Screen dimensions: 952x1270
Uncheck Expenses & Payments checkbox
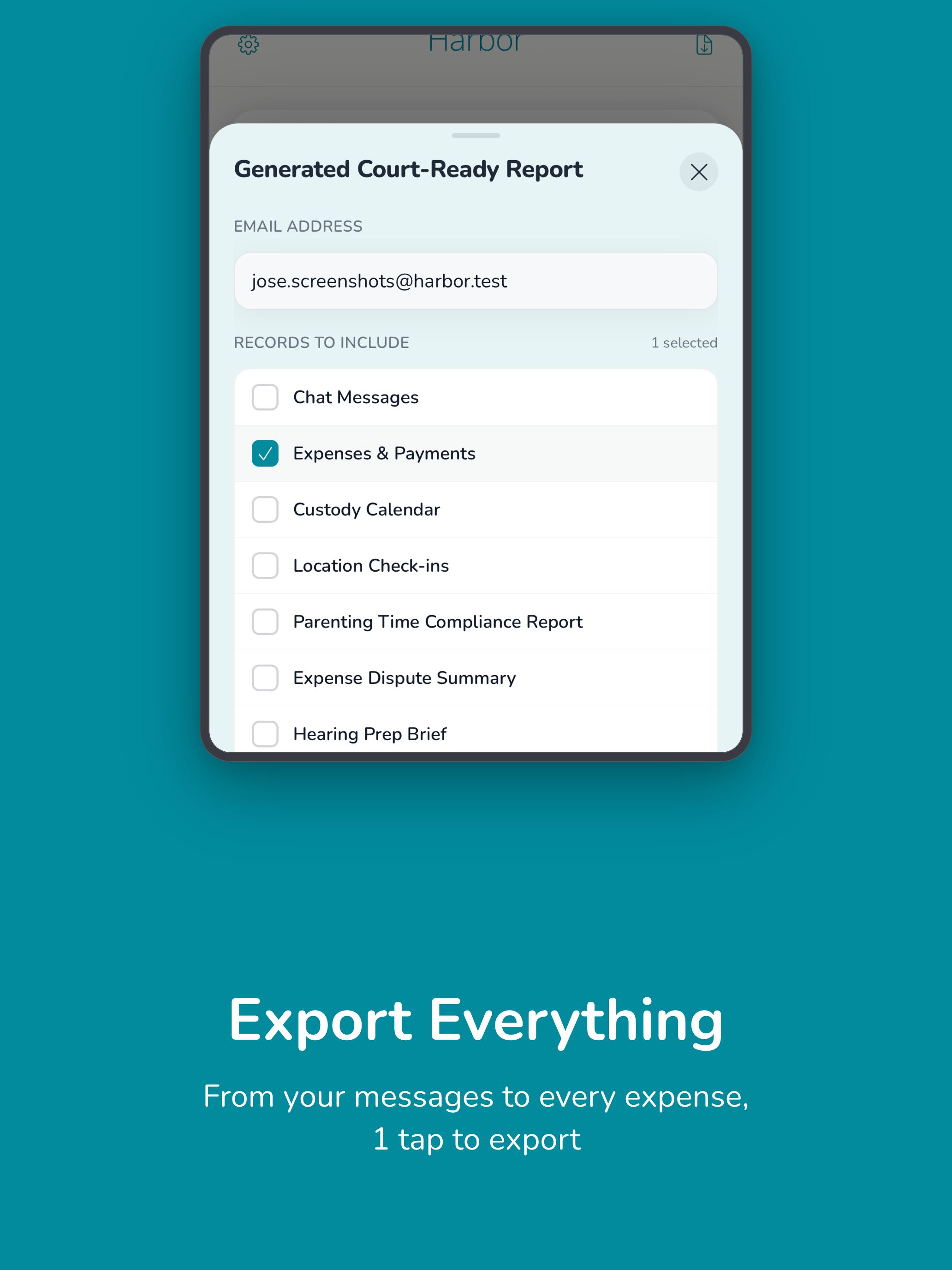coord(265,454)
